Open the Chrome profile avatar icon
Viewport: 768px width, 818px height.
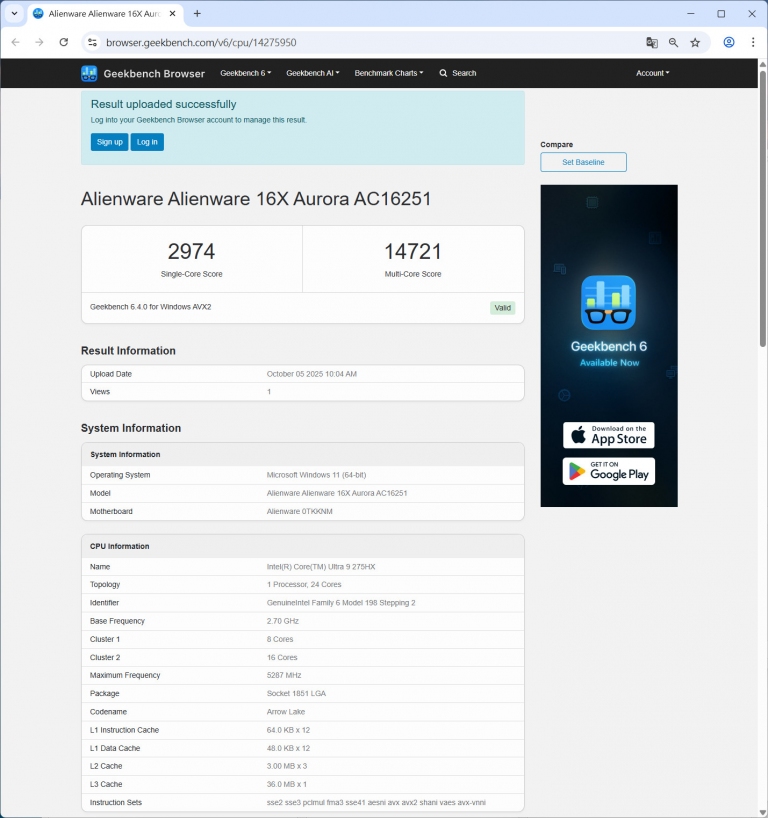[x=729, y=43]
